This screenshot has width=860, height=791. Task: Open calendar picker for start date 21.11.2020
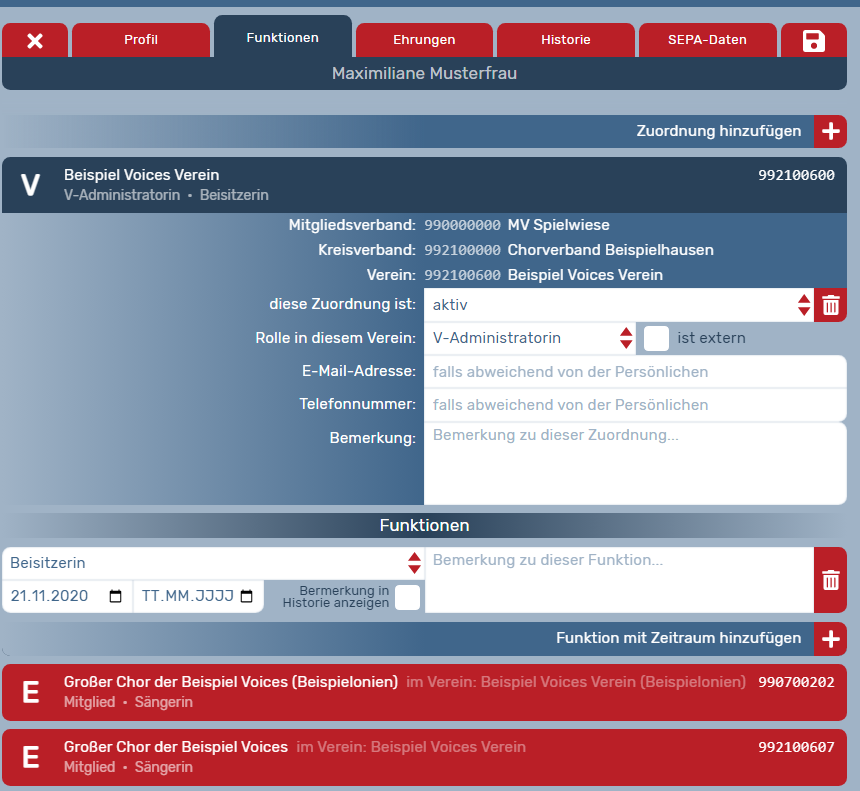pyautogui.click(x=115, y=597)
